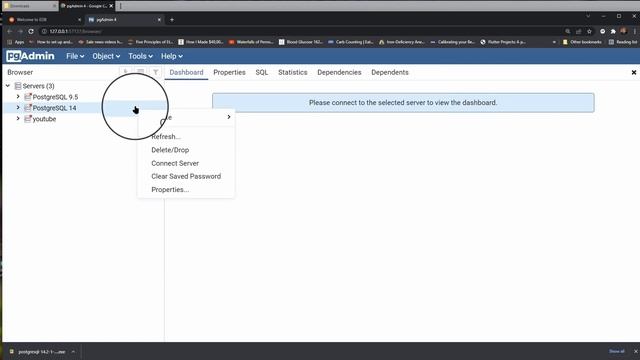The width and height of the screenshot is (640, 360).
Task: Switch to the SQL tab
Action: 262,72
